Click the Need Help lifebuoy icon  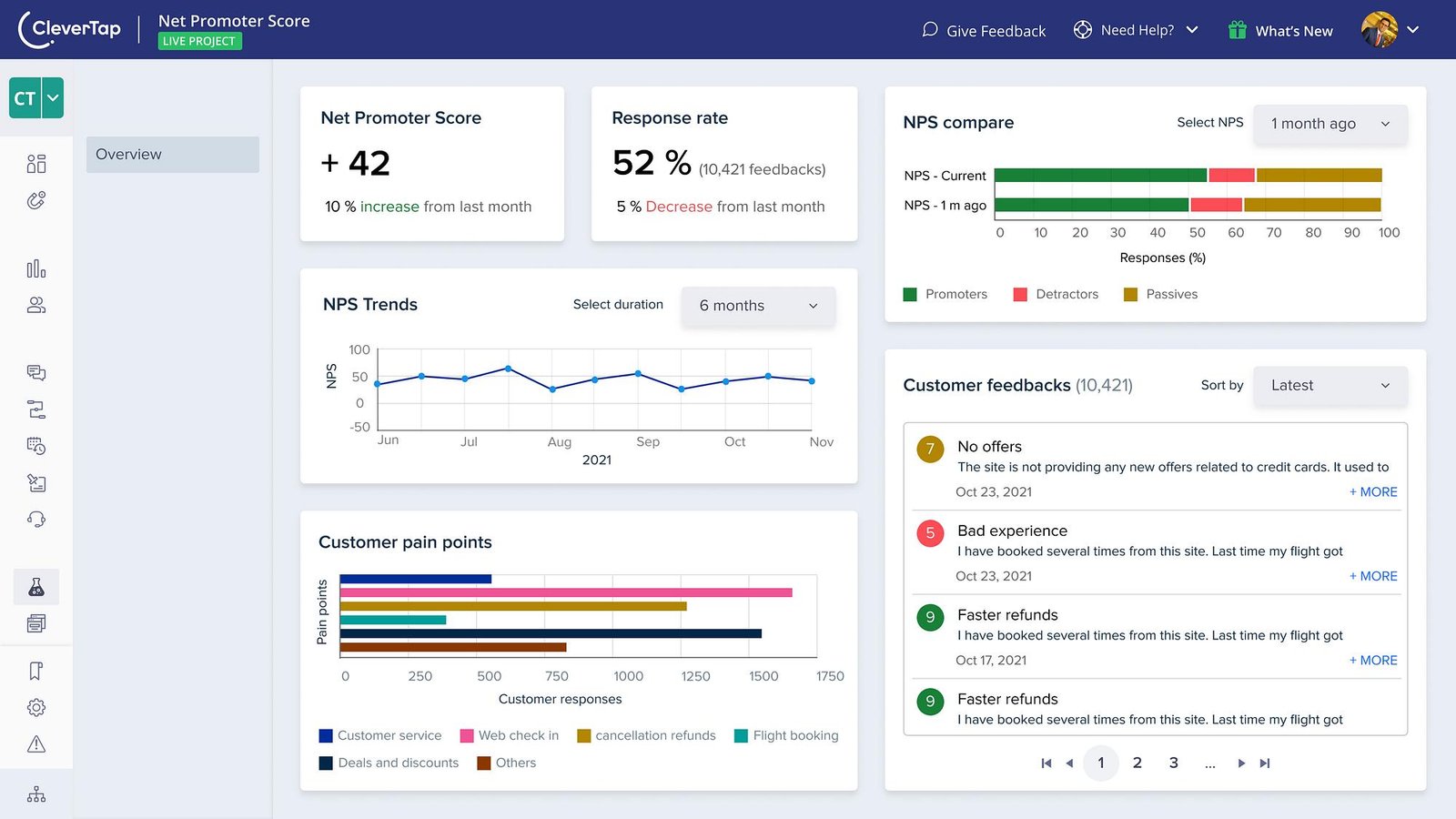click(x=1083, y=30)
